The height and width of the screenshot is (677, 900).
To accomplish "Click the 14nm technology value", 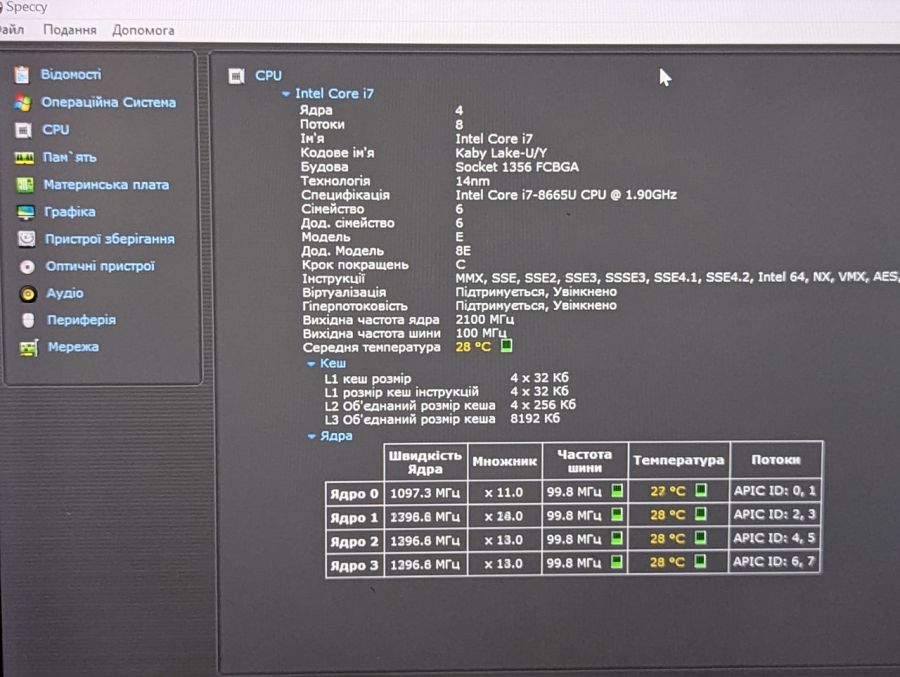I will click(472, 181).
